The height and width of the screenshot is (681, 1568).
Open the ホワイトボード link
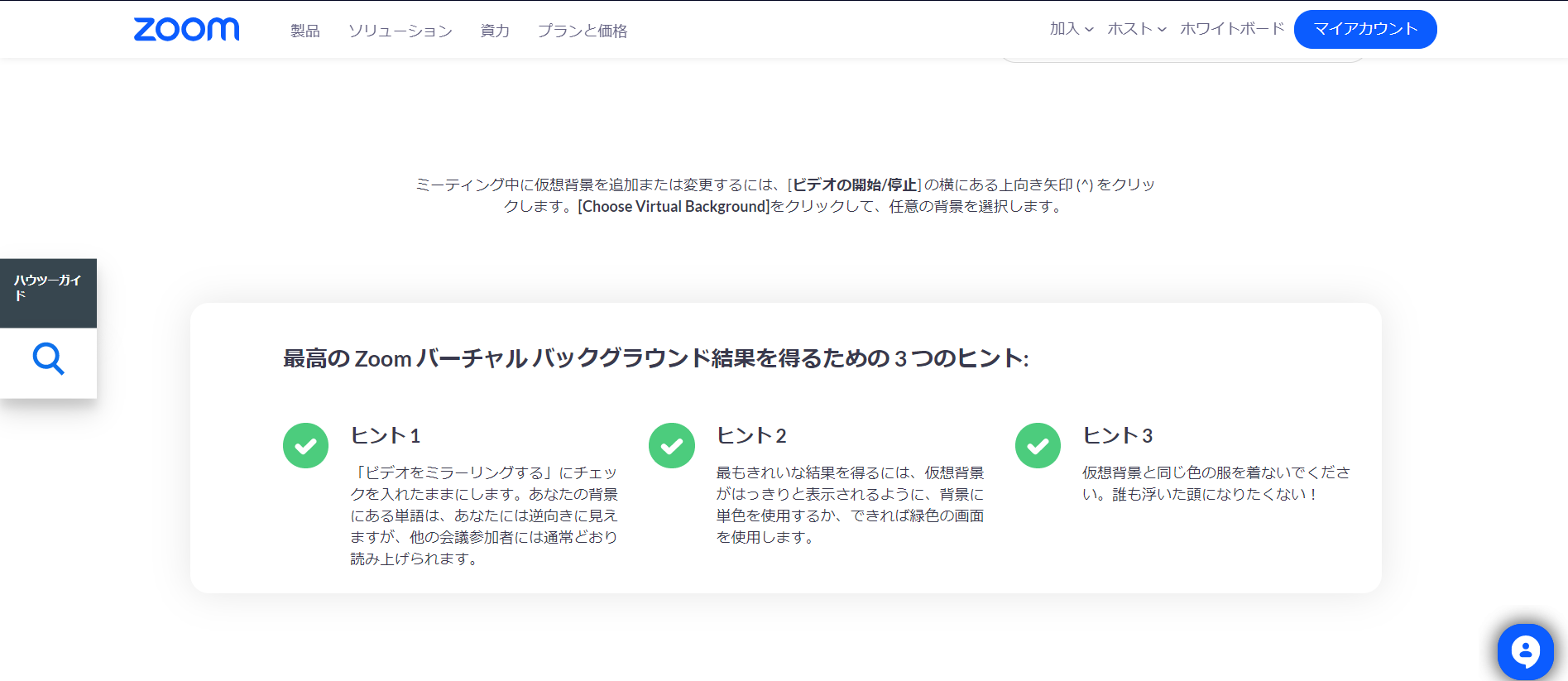click(x=1231, y=29)
